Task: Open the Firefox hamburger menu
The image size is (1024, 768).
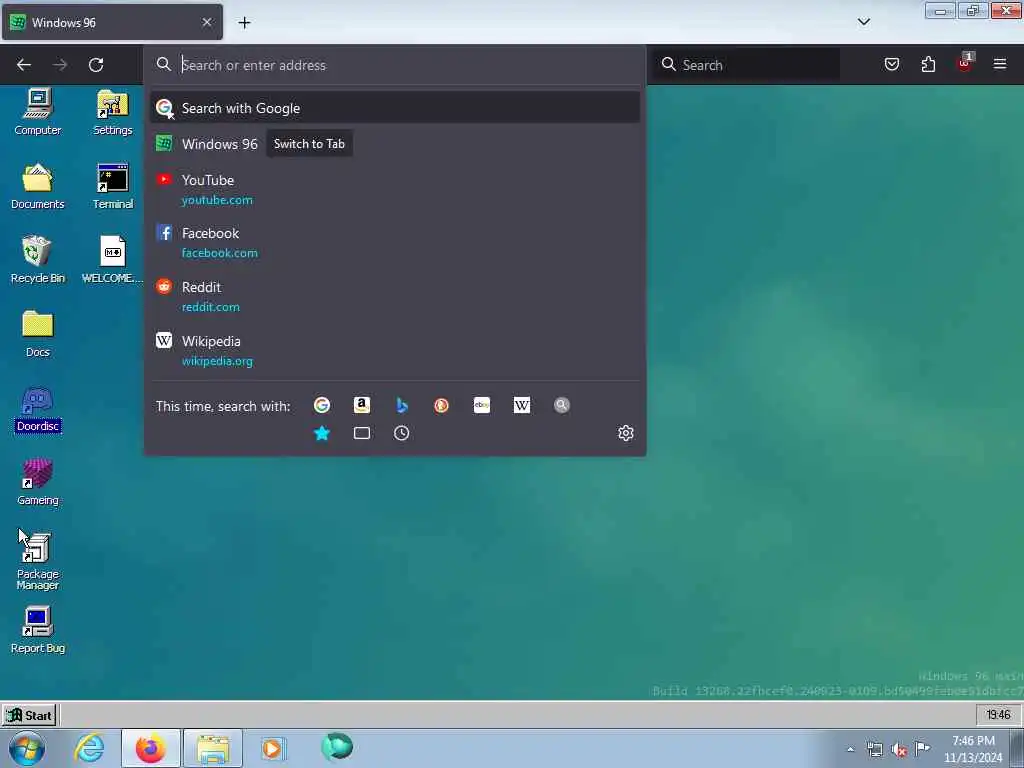Action: tap(1000, 64)
